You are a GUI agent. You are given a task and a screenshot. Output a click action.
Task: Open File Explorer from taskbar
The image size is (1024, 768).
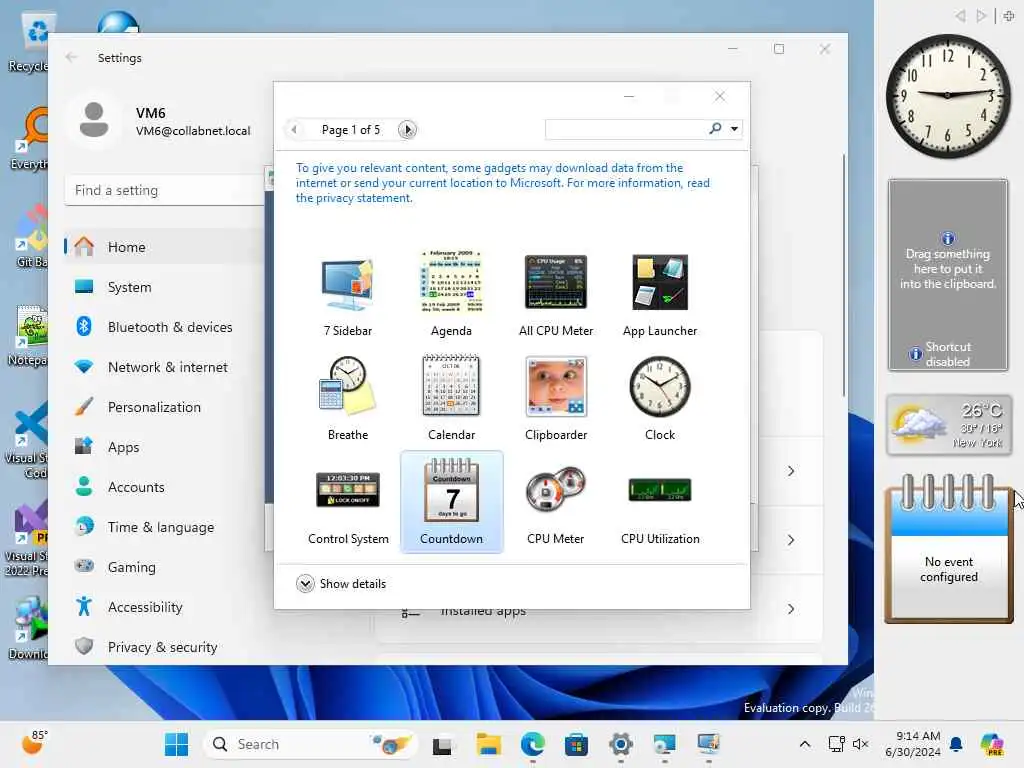click(488, 744)
